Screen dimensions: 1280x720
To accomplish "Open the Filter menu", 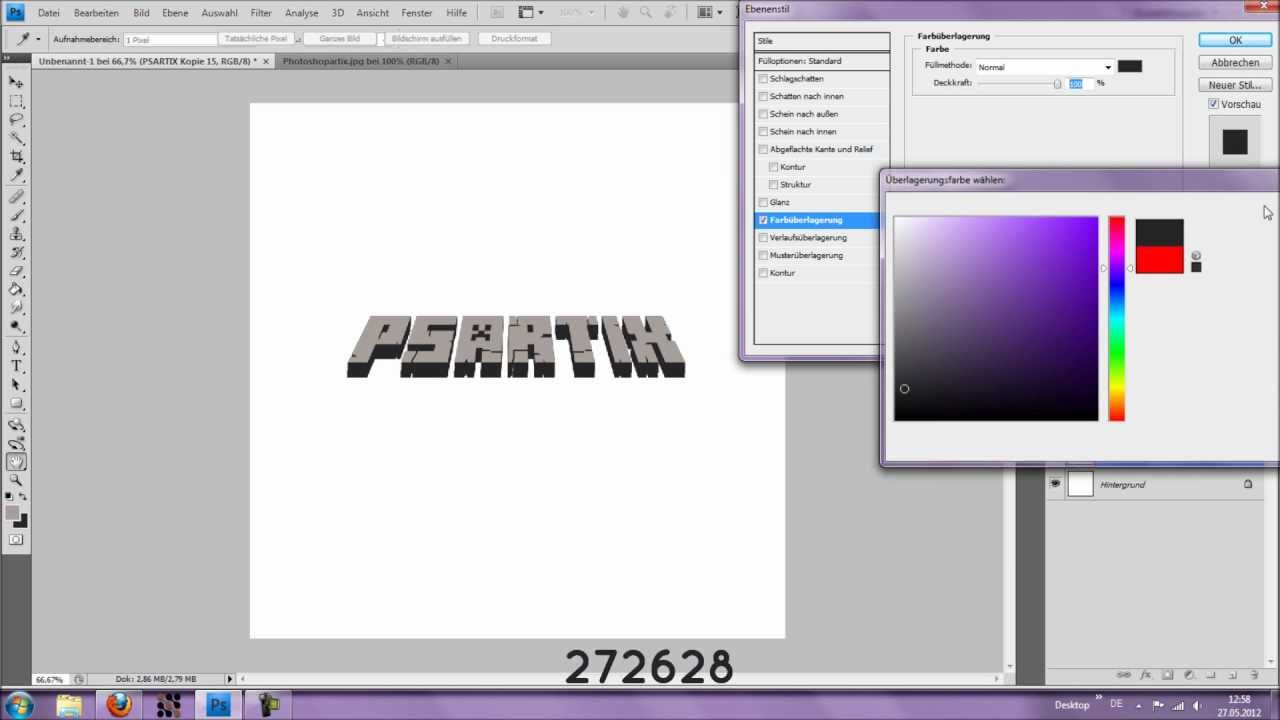I will [x=261, y=13].
